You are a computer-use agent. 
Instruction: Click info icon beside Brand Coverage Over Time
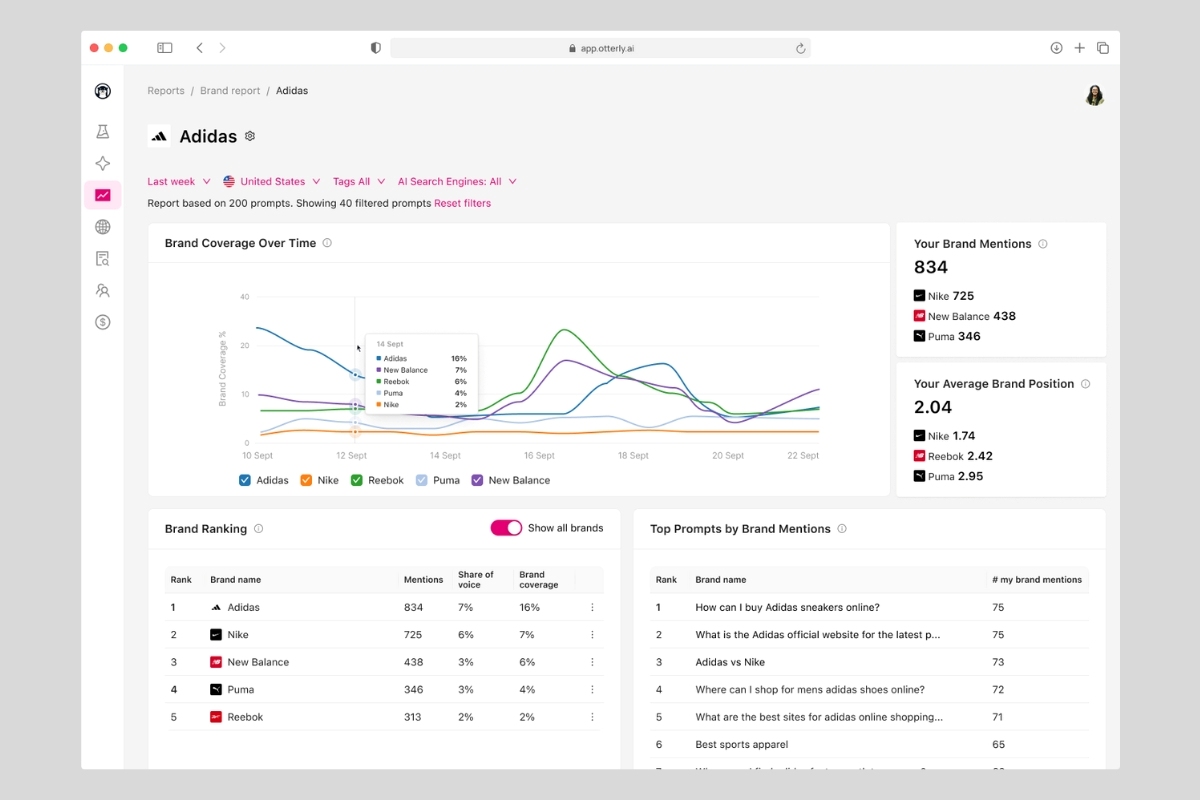click(x=327, y=243)
